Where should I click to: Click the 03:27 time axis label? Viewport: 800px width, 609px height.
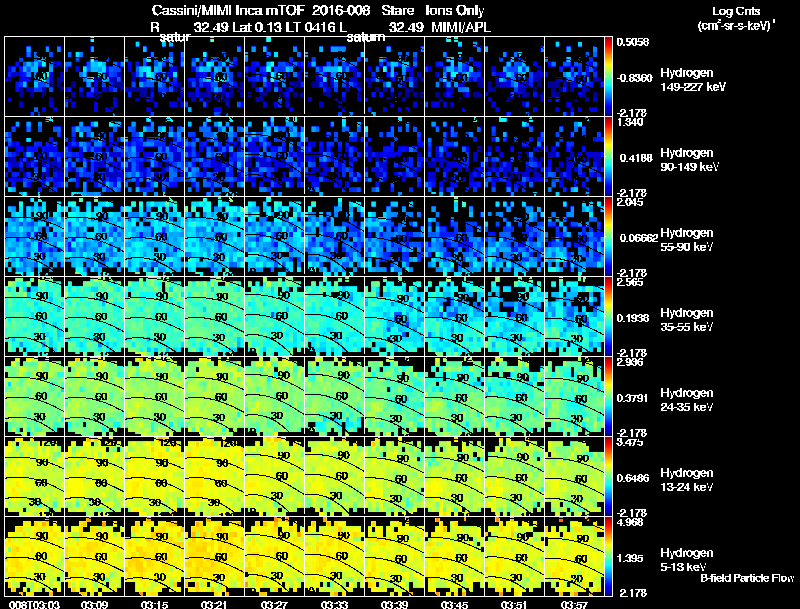[274, 604]
